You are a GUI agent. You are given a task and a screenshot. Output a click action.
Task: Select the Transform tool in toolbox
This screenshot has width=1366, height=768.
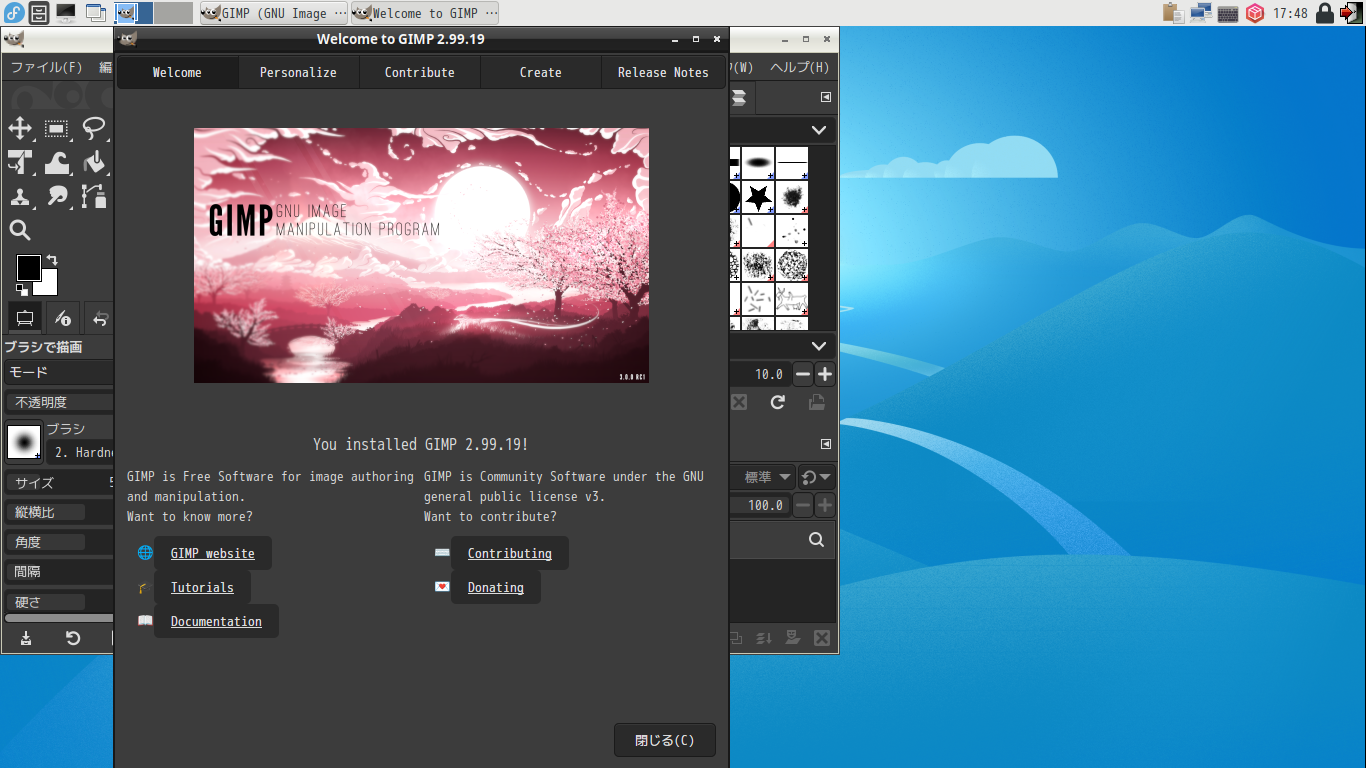click(20, 163)
